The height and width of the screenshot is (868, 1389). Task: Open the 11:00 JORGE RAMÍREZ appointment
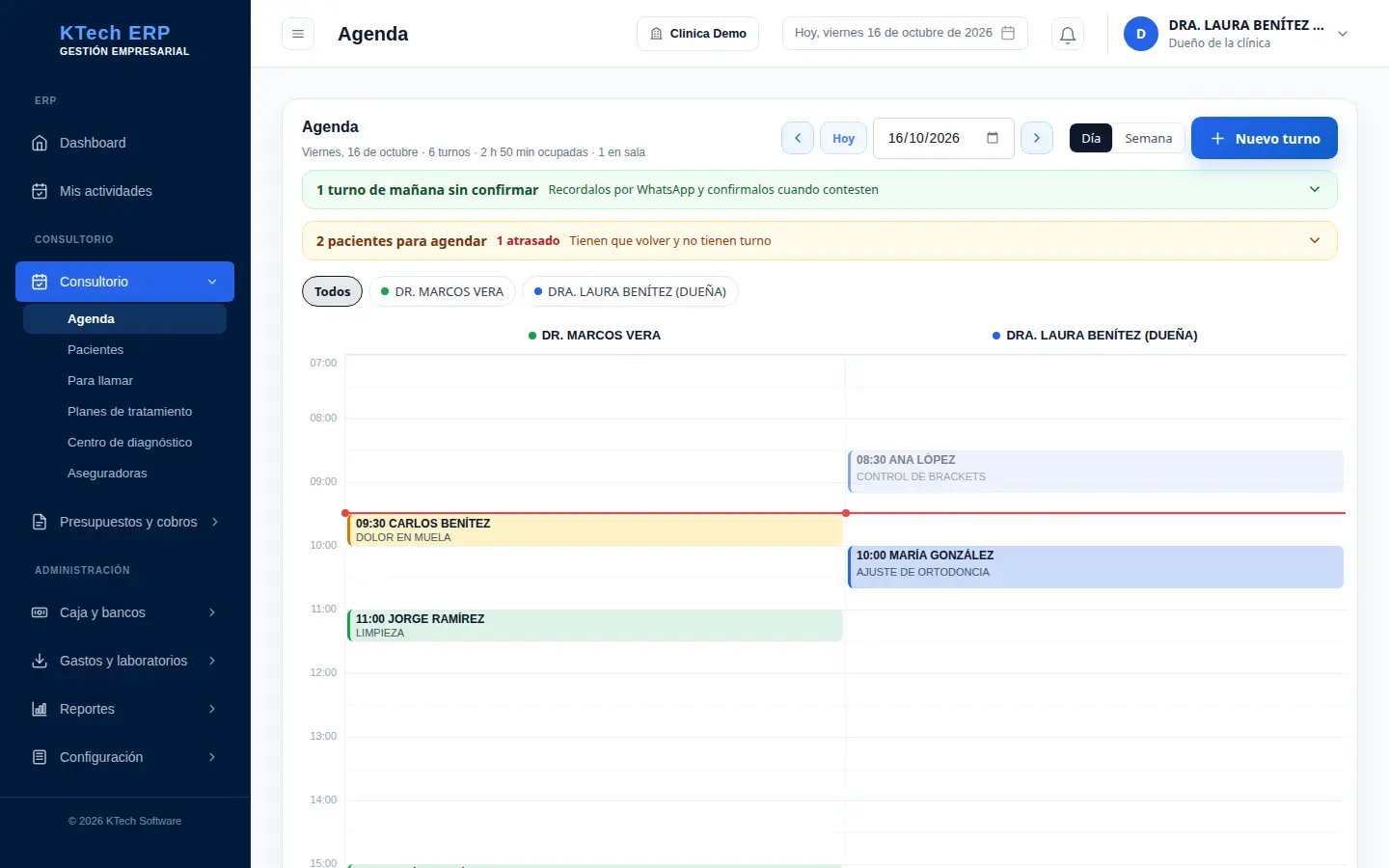[x=595, y=626]
